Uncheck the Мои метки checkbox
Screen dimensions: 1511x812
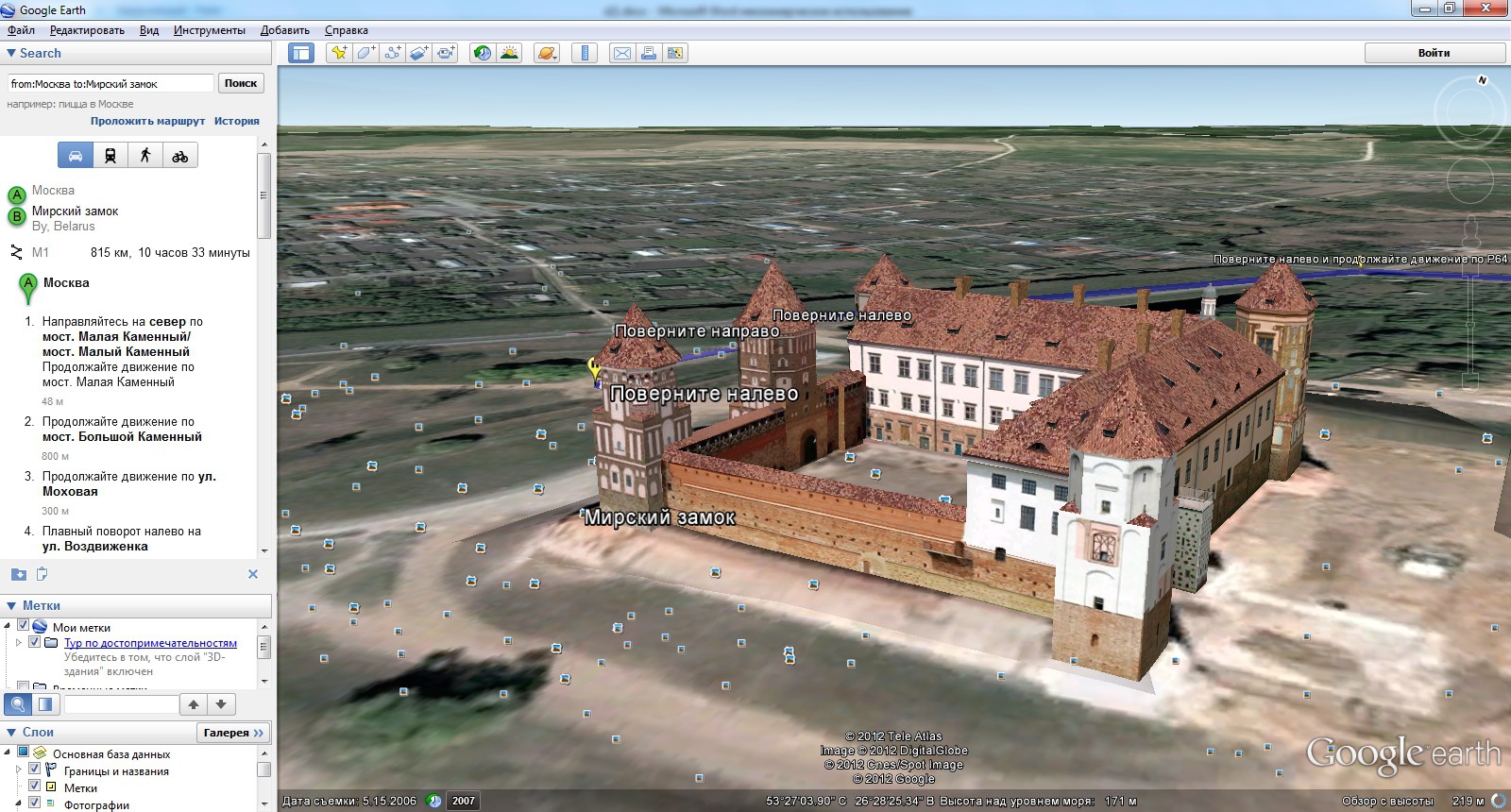coord(24,626)
